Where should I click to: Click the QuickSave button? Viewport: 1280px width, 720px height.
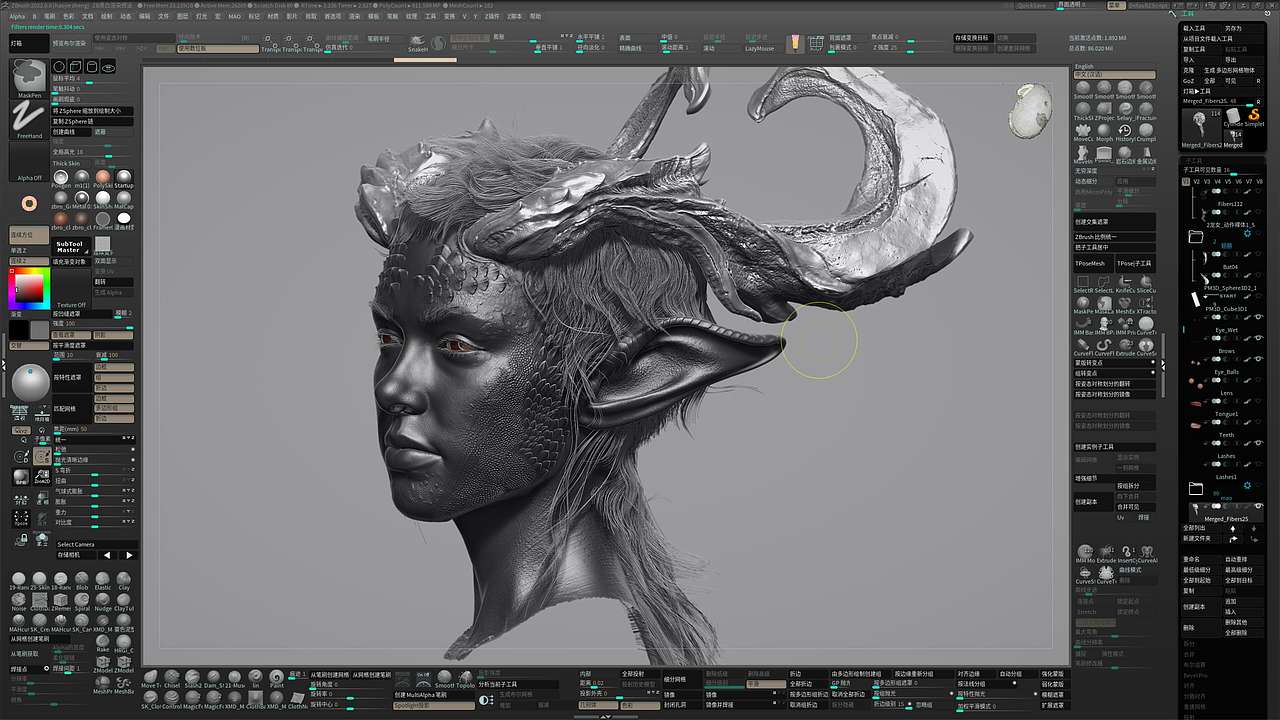(1031, 5)
